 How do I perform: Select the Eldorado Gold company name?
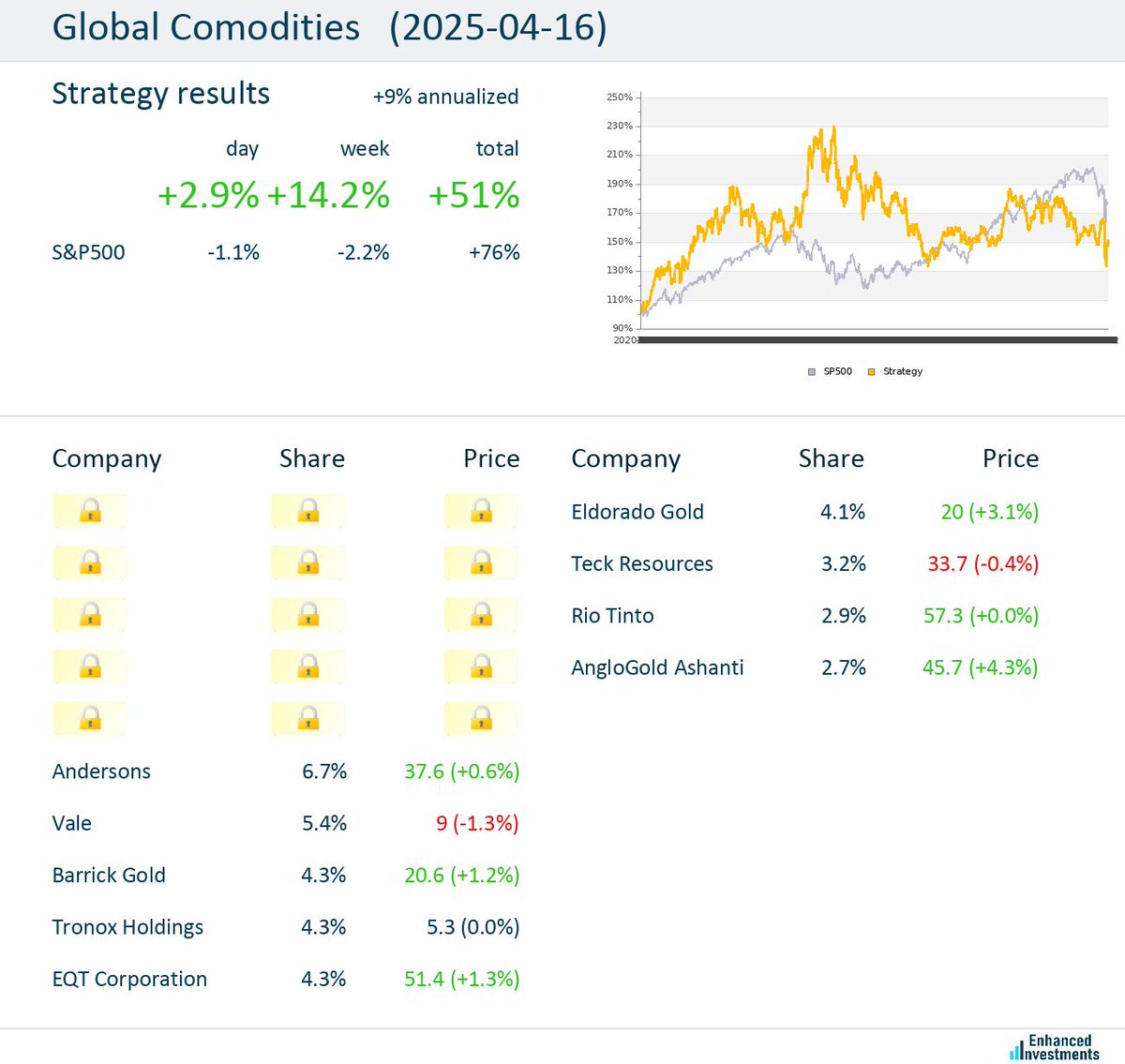(637, 512)
